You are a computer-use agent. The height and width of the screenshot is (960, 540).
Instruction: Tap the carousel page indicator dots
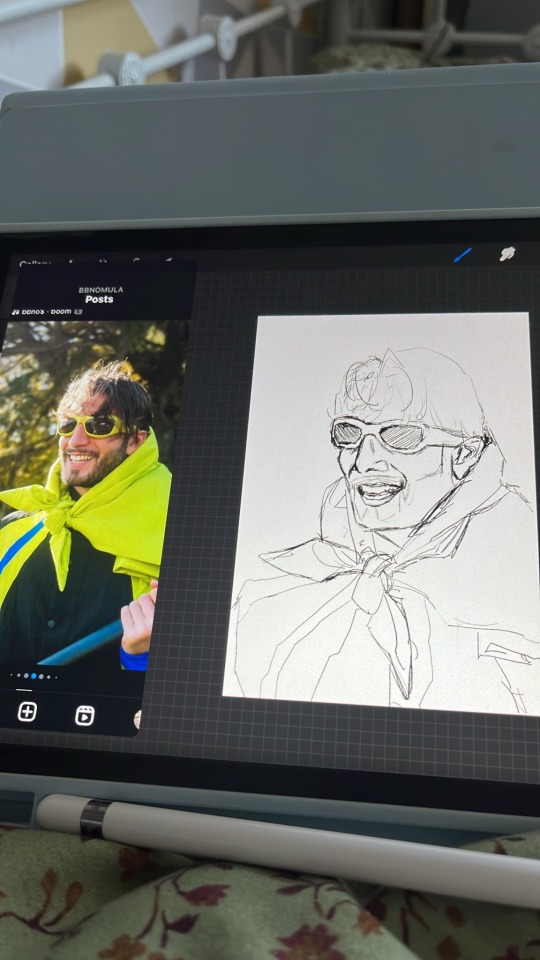pos(34,677)
